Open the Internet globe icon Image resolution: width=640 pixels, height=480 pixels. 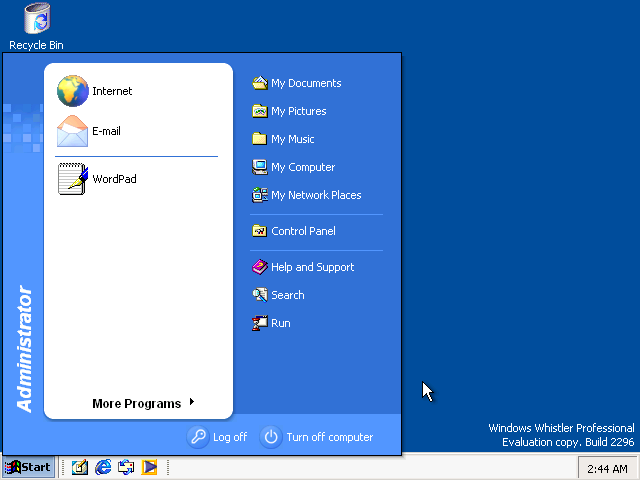pyautogui.click(x=73, y=91)
